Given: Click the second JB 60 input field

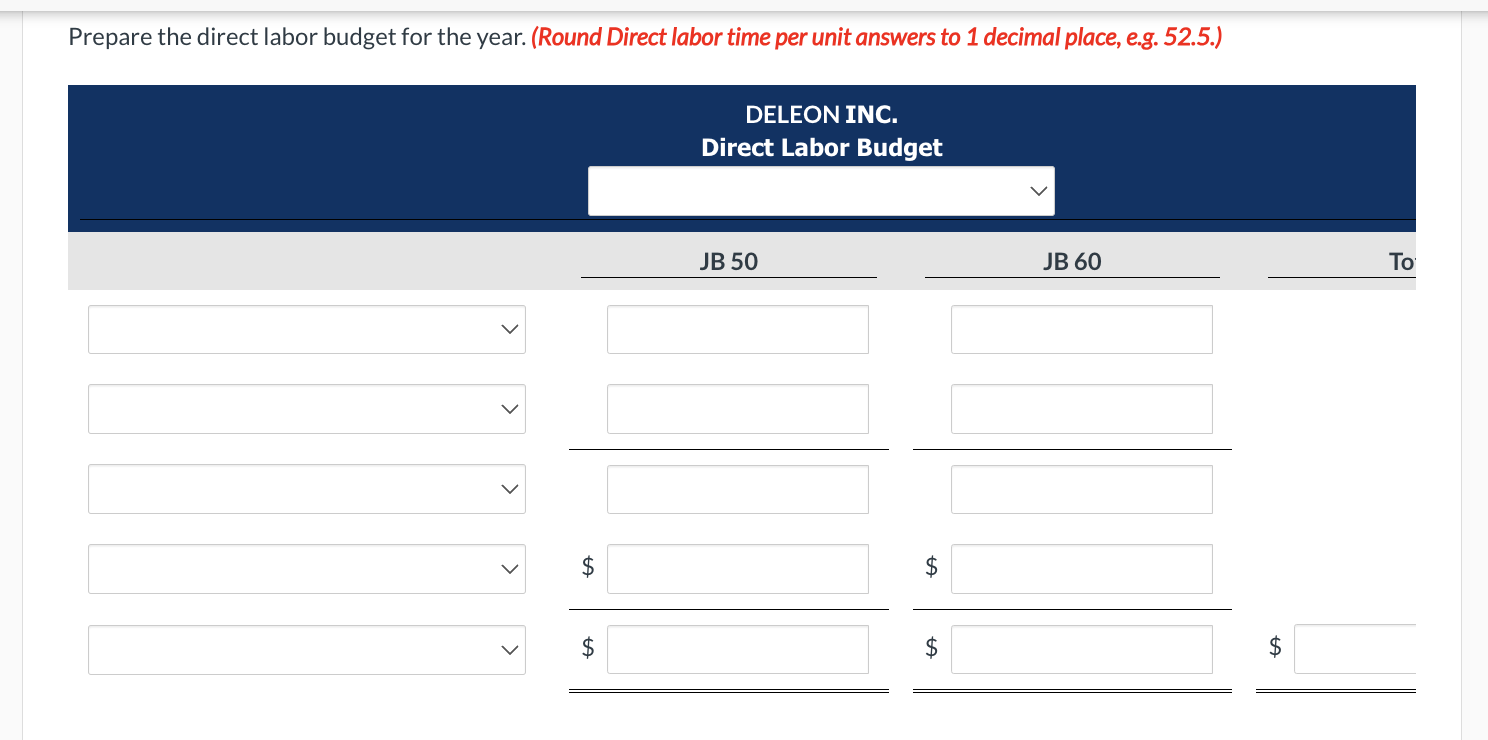Looking at the screenshot, I should (1081, 409).
